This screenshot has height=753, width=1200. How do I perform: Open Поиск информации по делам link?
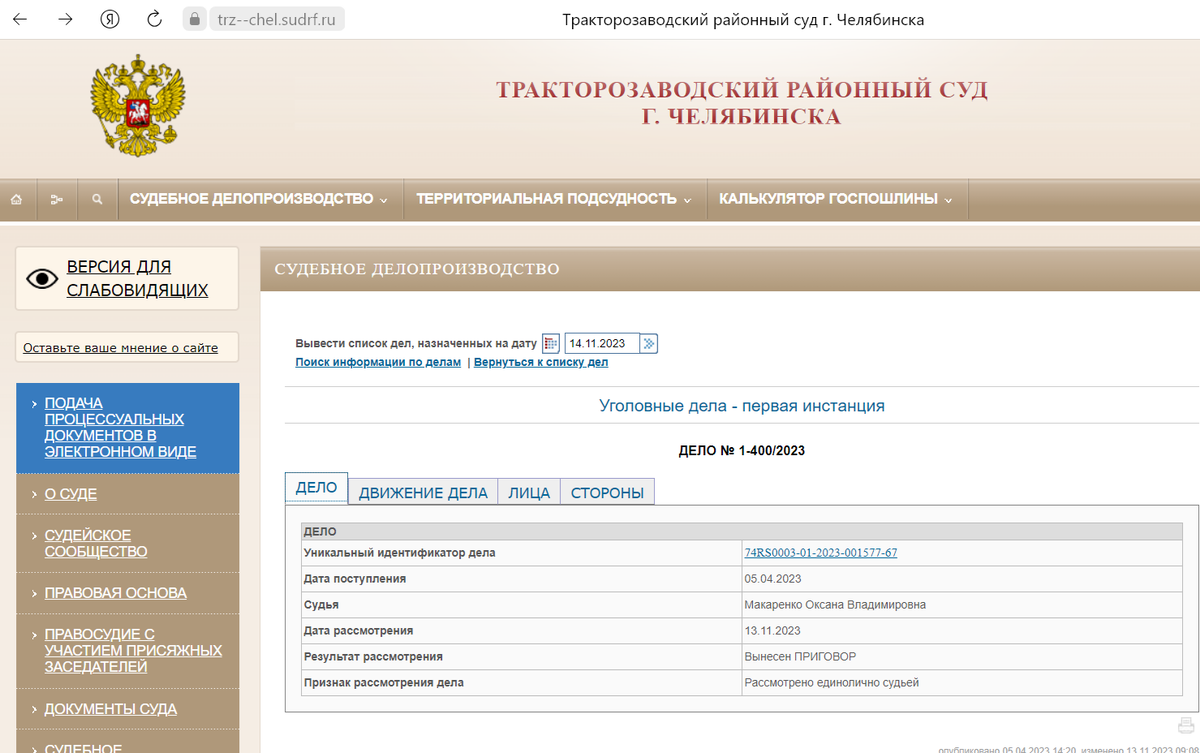378,362
